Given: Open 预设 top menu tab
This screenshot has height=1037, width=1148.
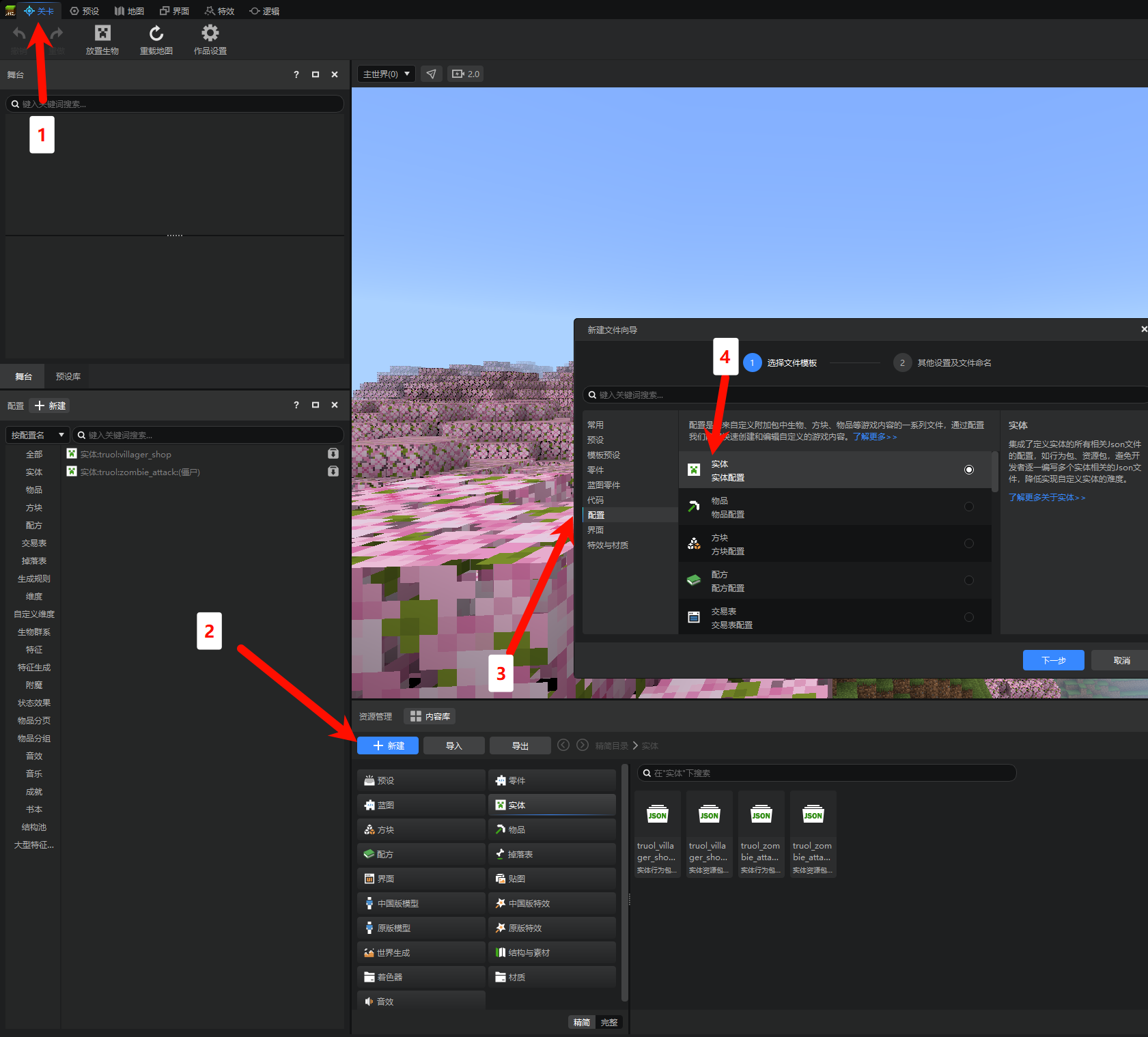Looking at the screenshot, I should [x=85, y=11].
